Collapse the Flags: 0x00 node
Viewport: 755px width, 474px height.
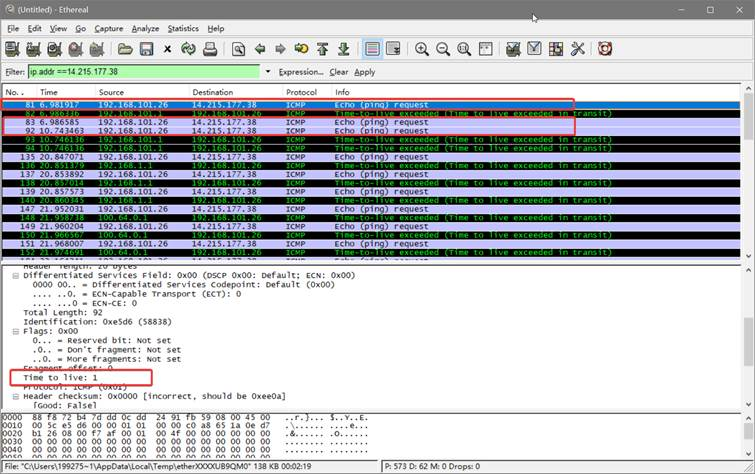pyautogui.click(x=15, y=331)
